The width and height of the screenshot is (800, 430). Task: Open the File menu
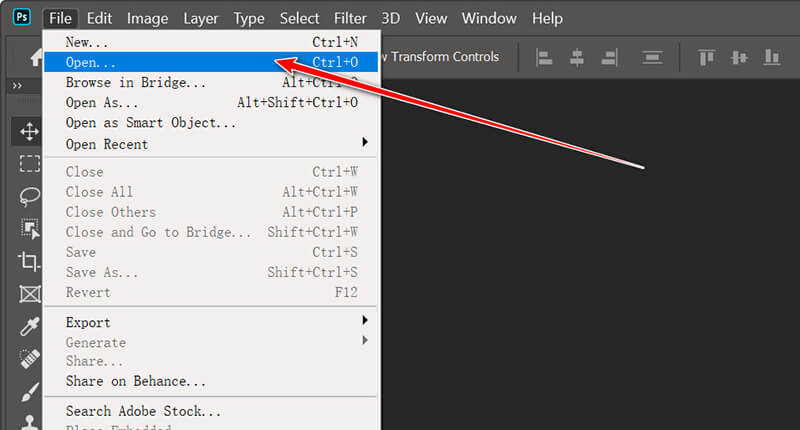[60, 19]
